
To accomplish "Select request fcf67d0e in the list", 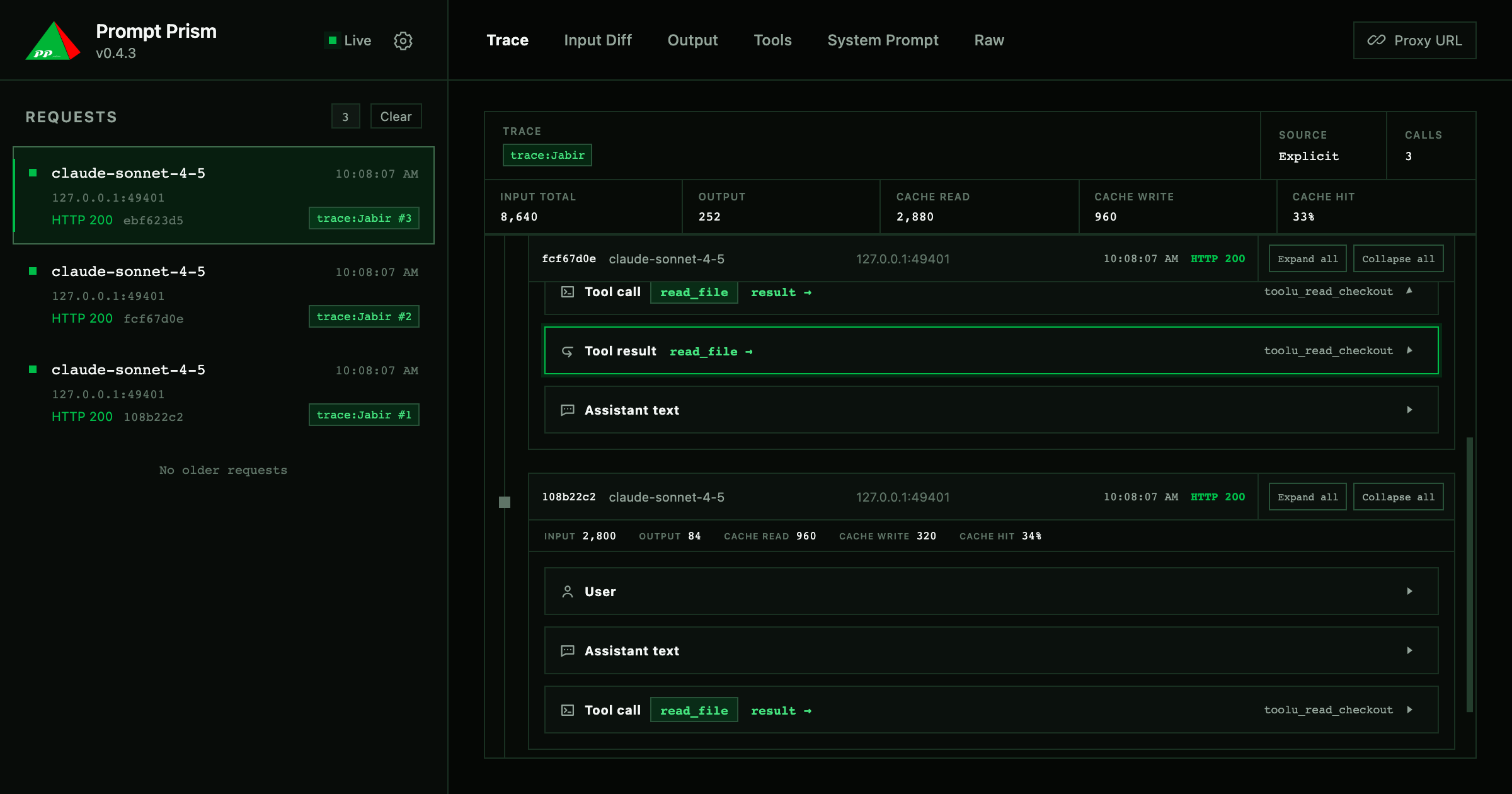I will point(224,294).
